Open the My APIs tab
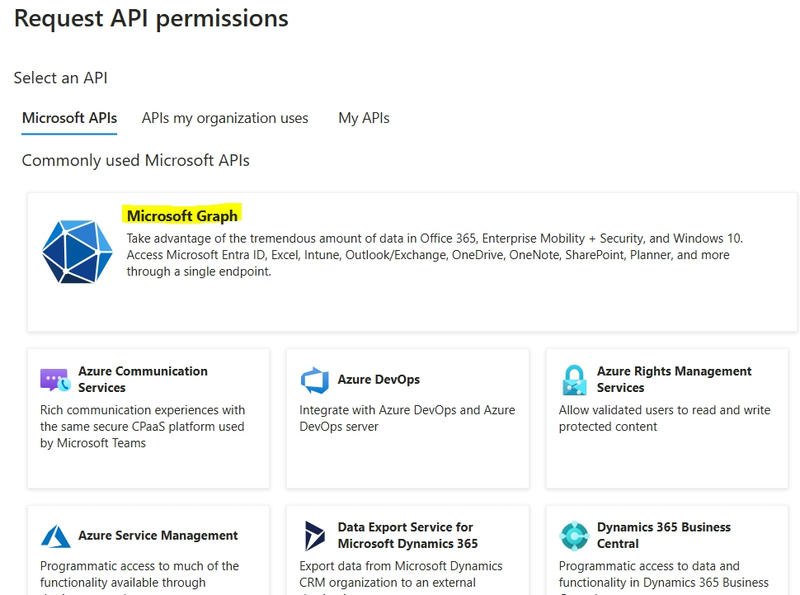 point(363,117)
